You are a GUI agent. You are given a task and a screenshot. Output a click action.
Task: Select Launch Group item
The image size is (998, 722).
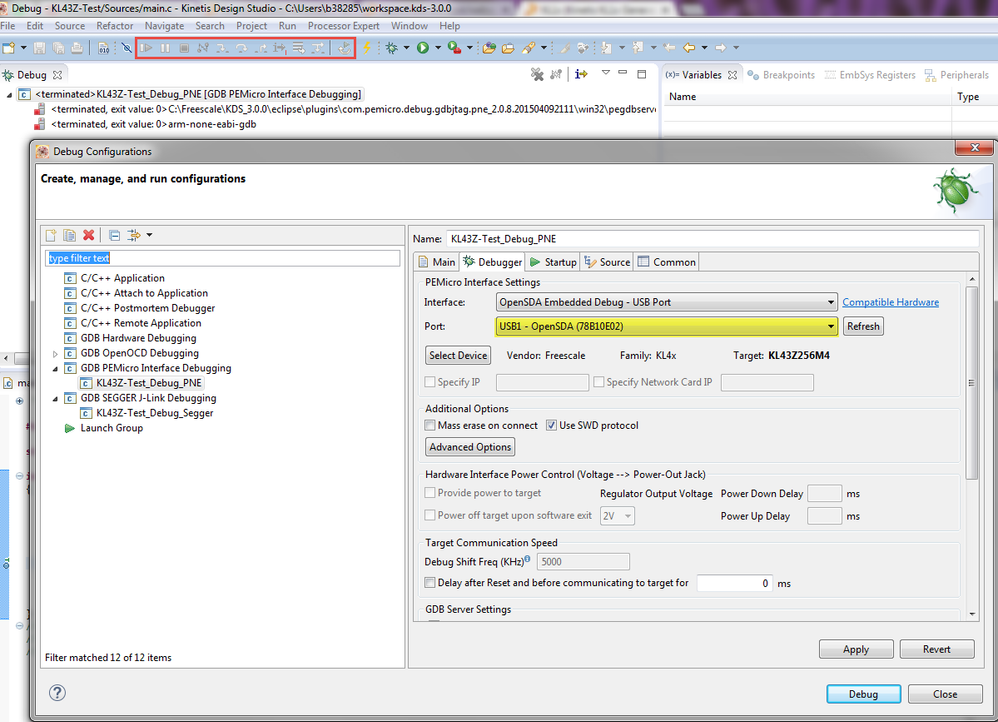tap(104, 428)
